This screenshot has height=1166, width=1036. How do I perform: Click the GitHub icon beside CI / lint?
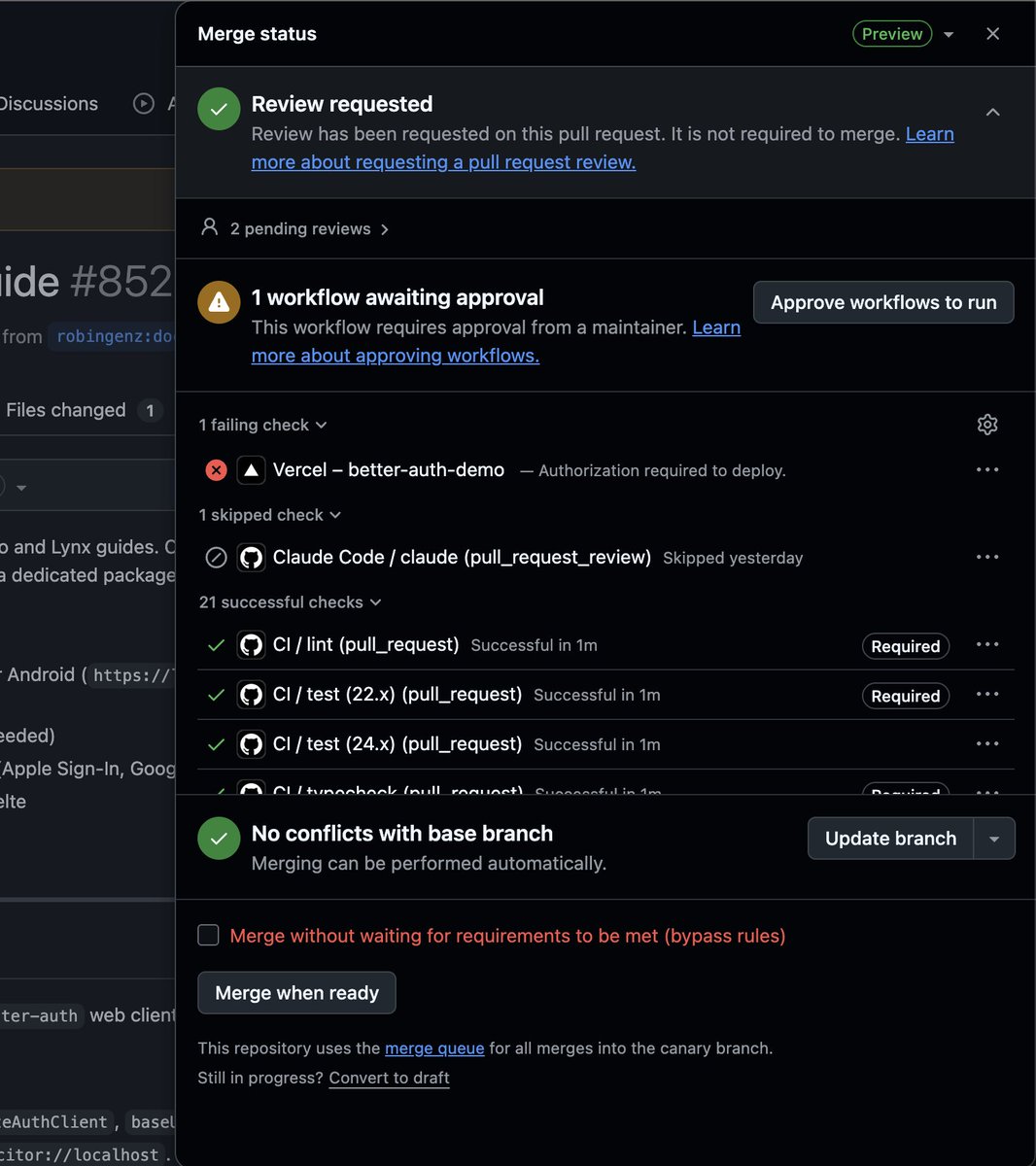coord(251,645)
